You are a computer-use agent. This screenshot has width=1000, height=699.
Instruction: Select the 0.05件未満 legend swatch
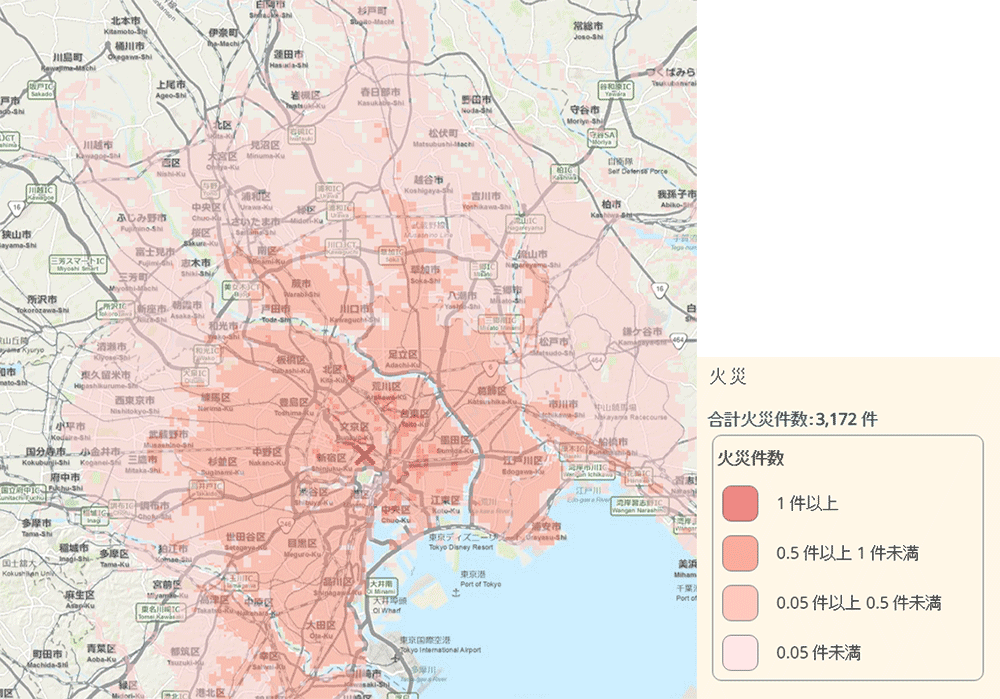(740, 652)
